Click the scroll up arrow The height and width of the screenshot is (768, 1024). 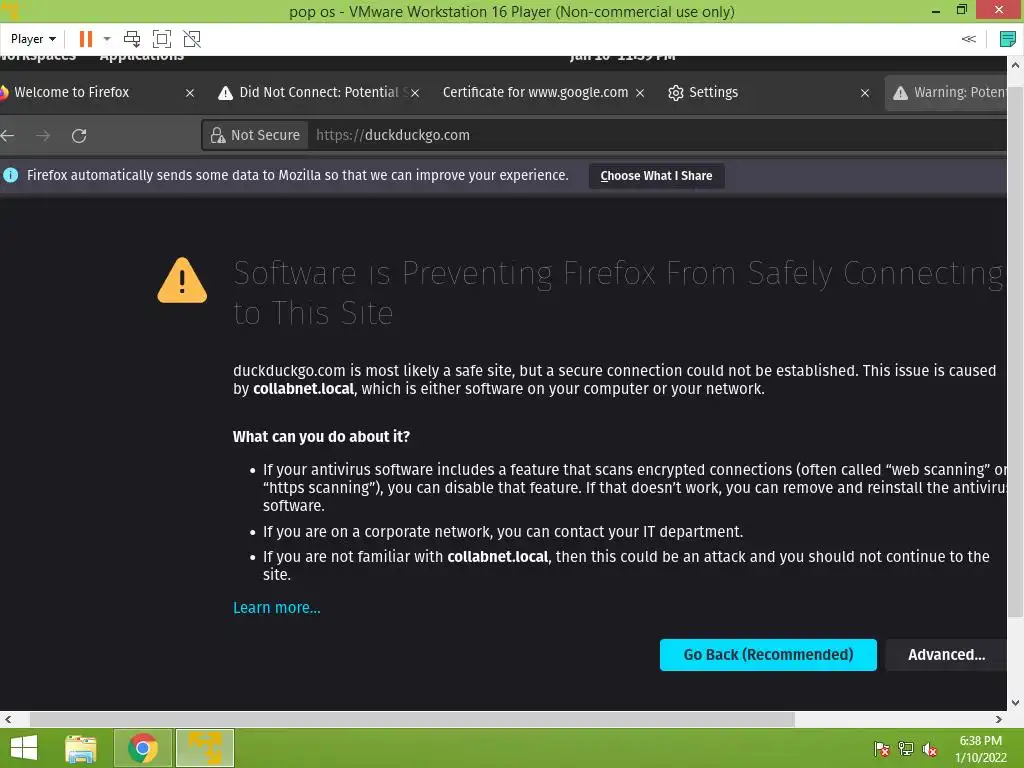pyautogui.click(x=1015, y=65)
